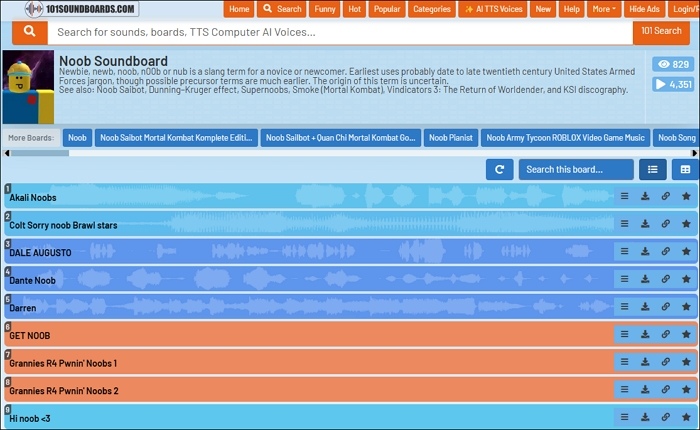Screen dimensions: 700x430
Task: Open the Hot sounds tab
Action: (x=354, y=9)
